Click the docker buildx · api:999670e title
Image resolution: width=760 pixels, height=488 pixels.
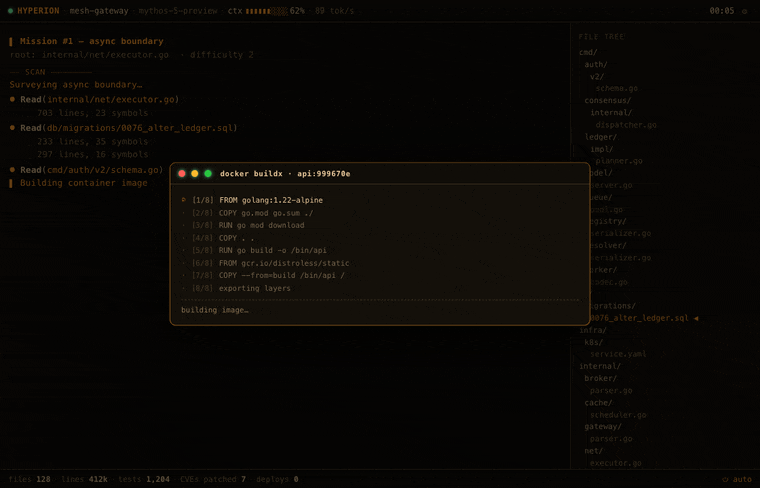285,173
